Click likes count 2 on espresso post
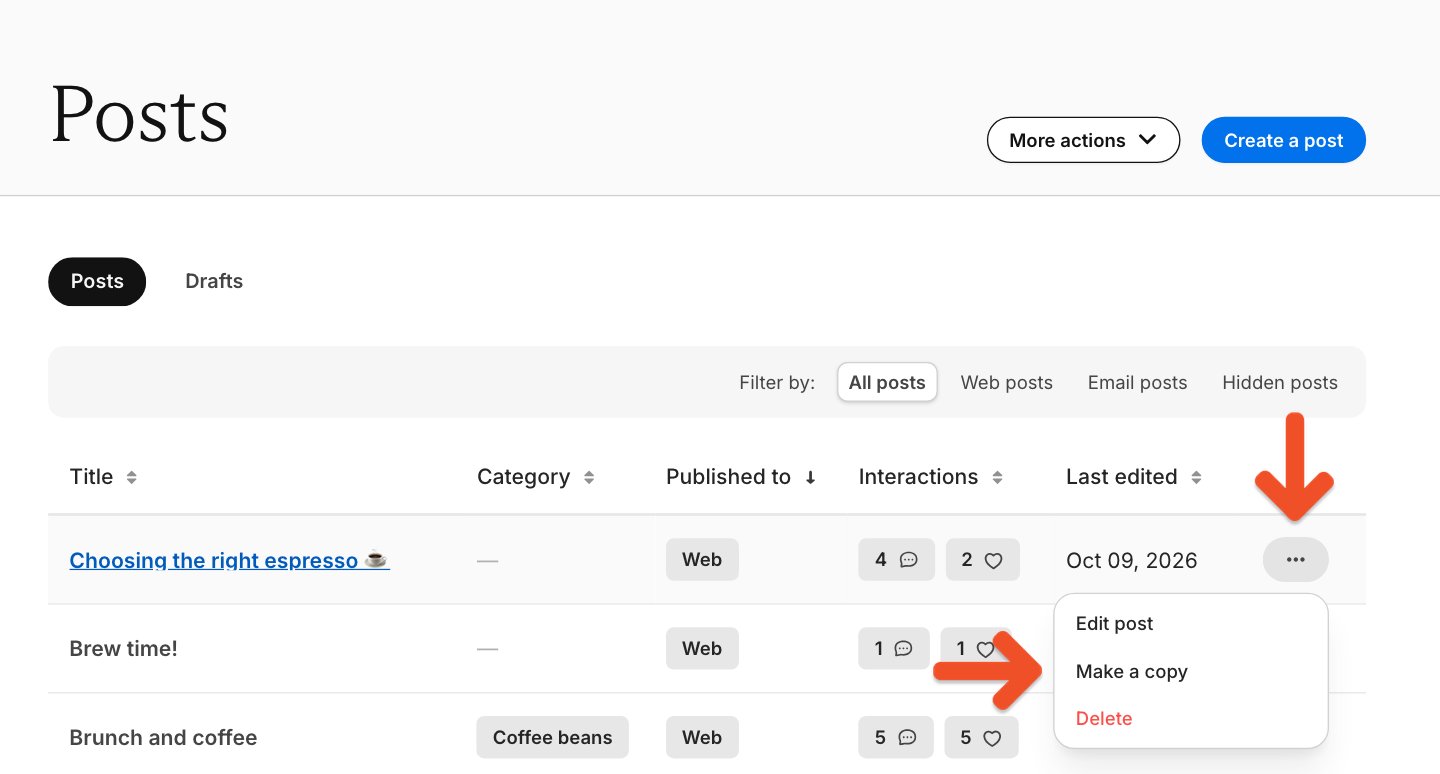This screenshot has height=774, width=1440. coord(982,560)
